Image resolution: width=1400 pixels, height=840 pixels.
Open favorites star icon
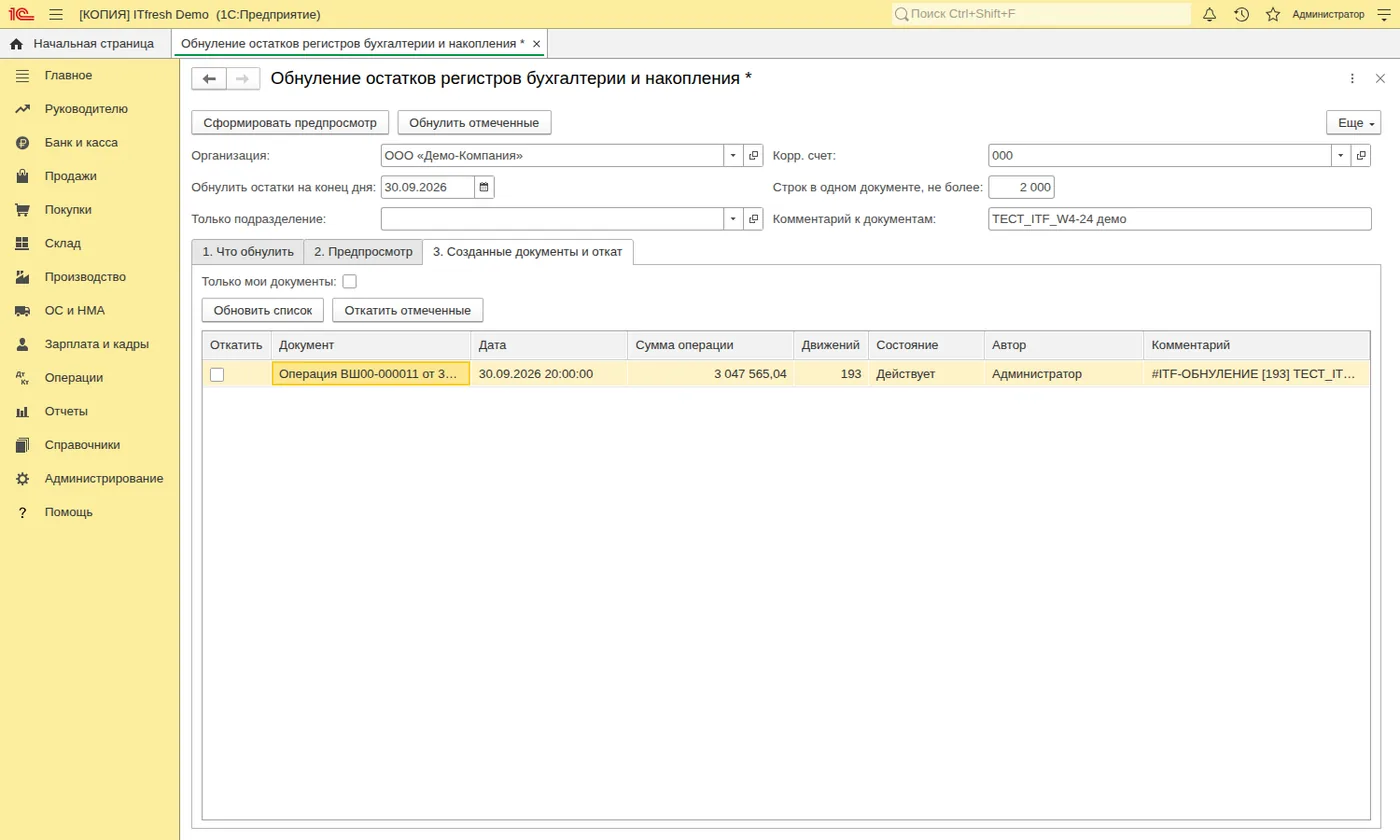(1273, 14)
